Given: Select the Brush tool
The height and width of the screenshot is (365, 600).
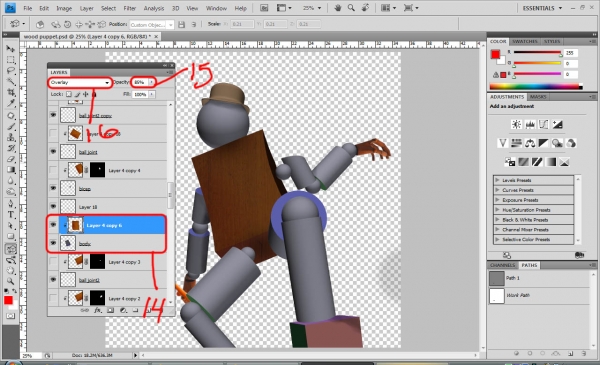Looking at the screenshot, I should [11, 127].
